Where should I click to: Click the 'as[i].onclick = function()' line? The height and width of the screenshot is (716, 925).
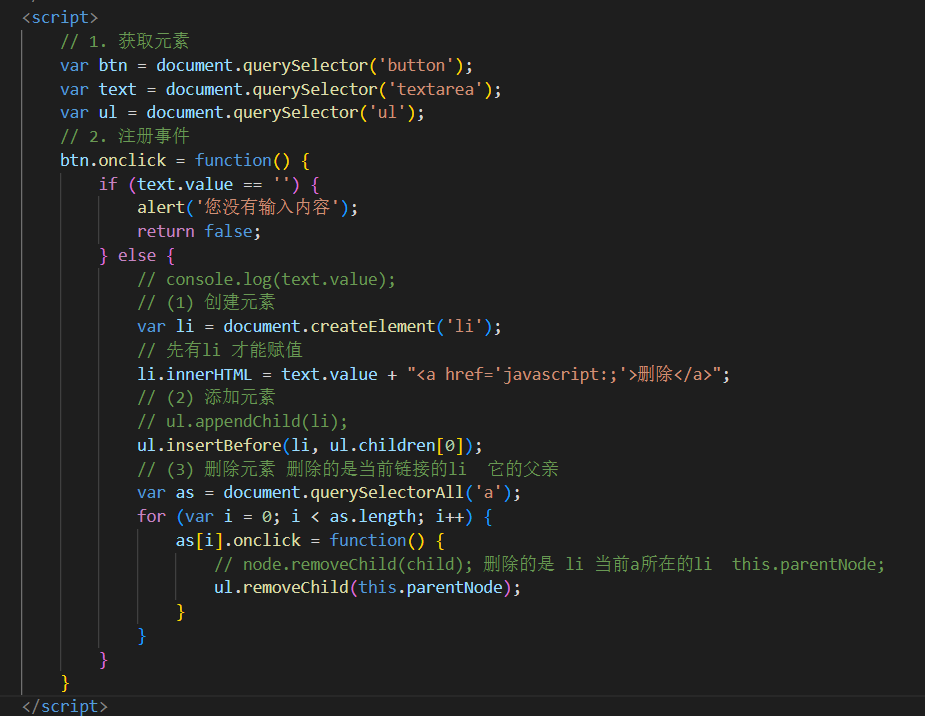[x=310, y=540]
